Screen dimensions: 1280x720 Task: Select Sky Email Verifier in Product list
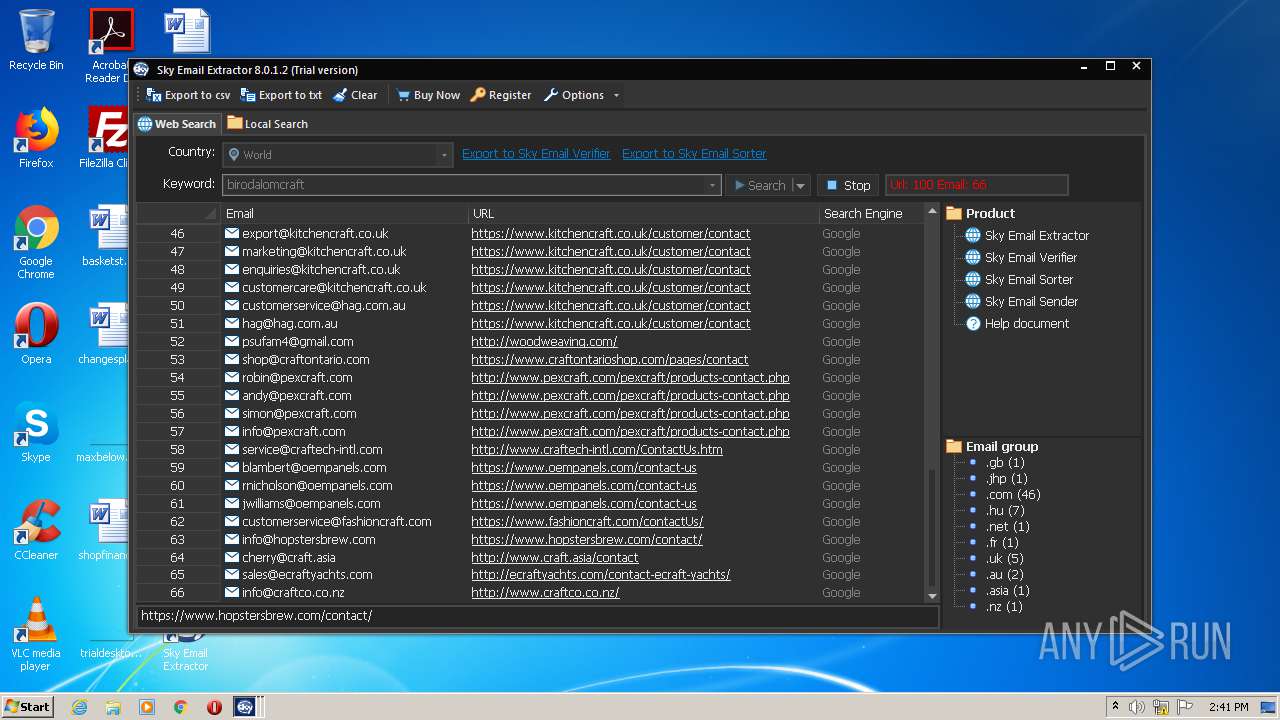(x=1030, y=258)
